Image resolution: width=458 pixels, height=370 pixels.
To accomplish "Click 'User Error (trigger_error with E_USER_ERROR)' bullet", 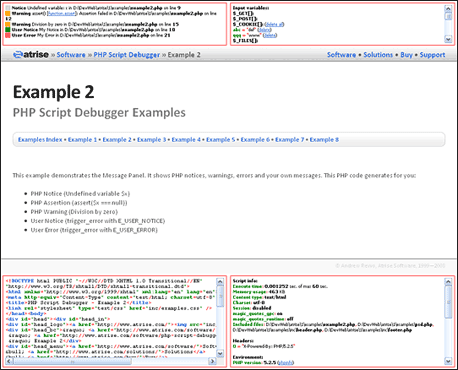I will tap(94, 230).
